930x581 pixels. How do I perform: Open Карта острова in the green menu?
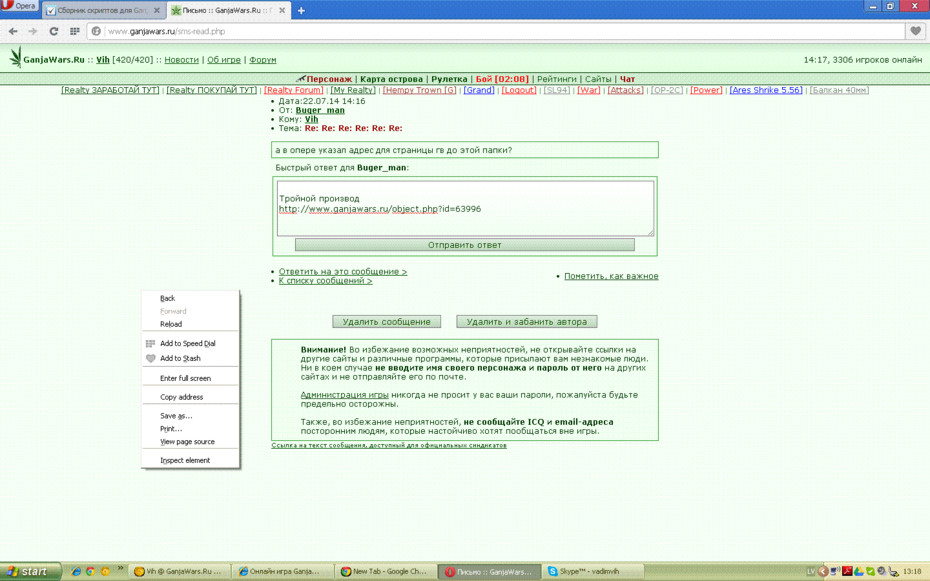(x=391, y=79)
